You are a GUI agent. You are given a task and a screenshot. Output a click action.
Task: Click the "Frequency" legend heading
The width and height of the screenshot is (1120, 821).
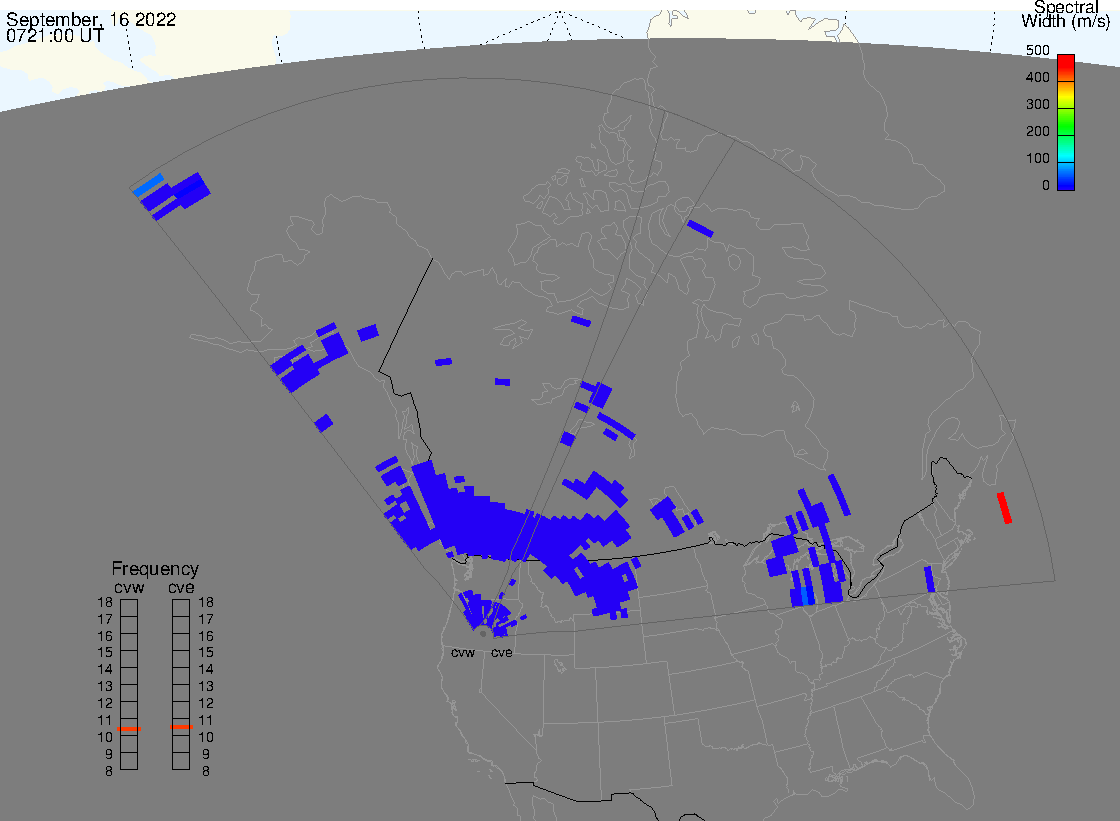(x=155, y=569)
